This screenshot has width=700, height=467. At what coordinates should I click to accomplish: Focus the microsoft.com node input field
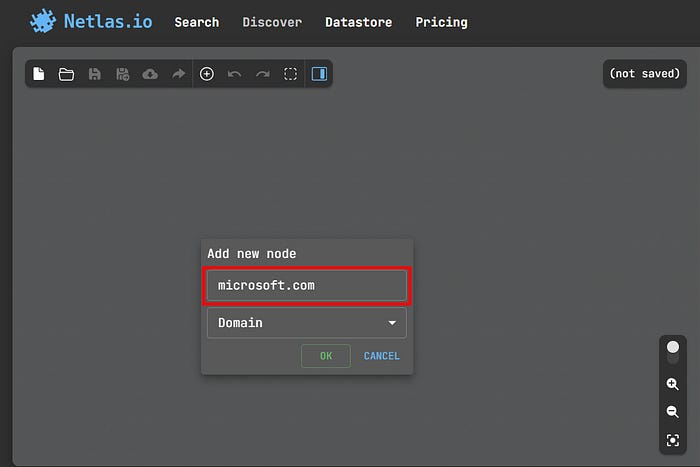tap(307, 285)
